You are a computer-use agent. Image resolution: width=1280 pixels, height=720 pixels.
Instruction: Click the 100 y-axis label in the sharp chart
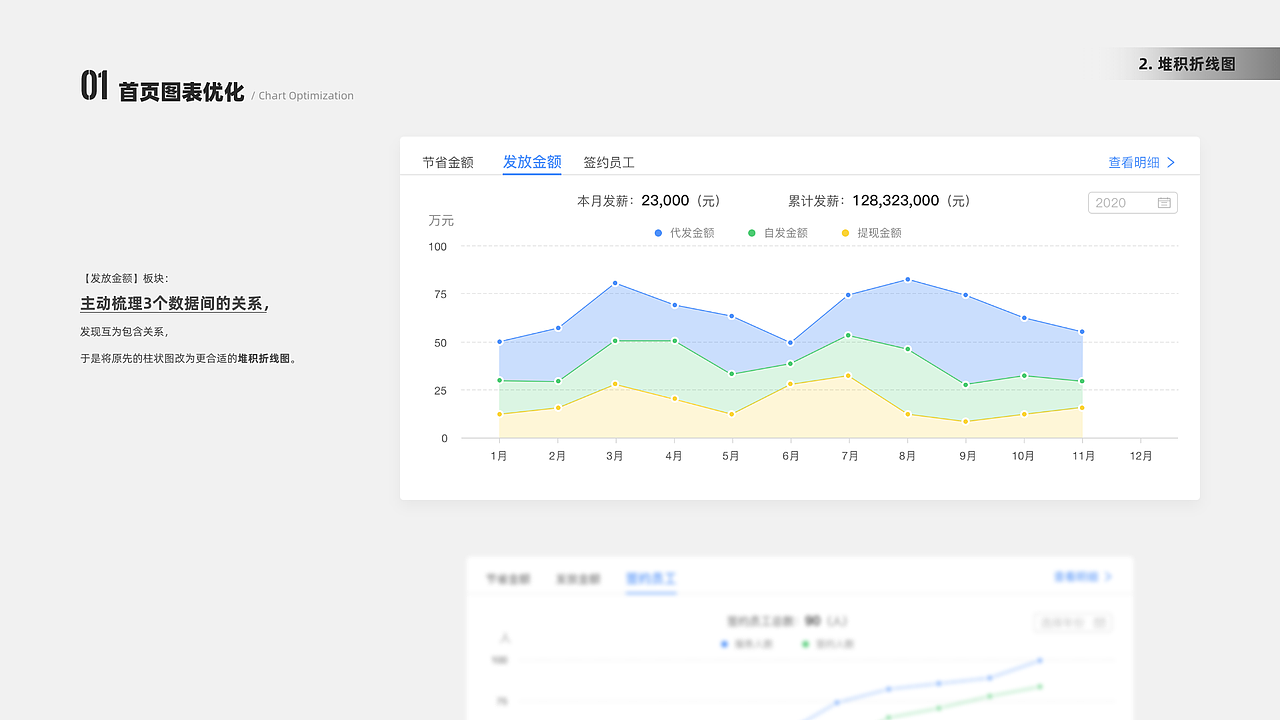[x=438, y=246]
